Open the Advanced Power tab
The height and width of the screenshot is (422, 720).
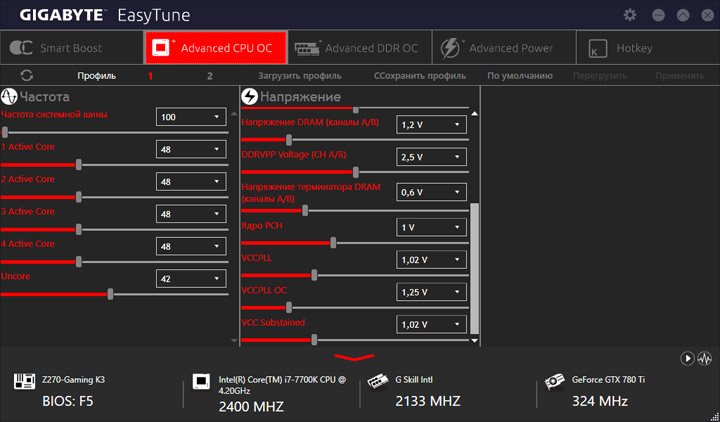coord(504,48)
